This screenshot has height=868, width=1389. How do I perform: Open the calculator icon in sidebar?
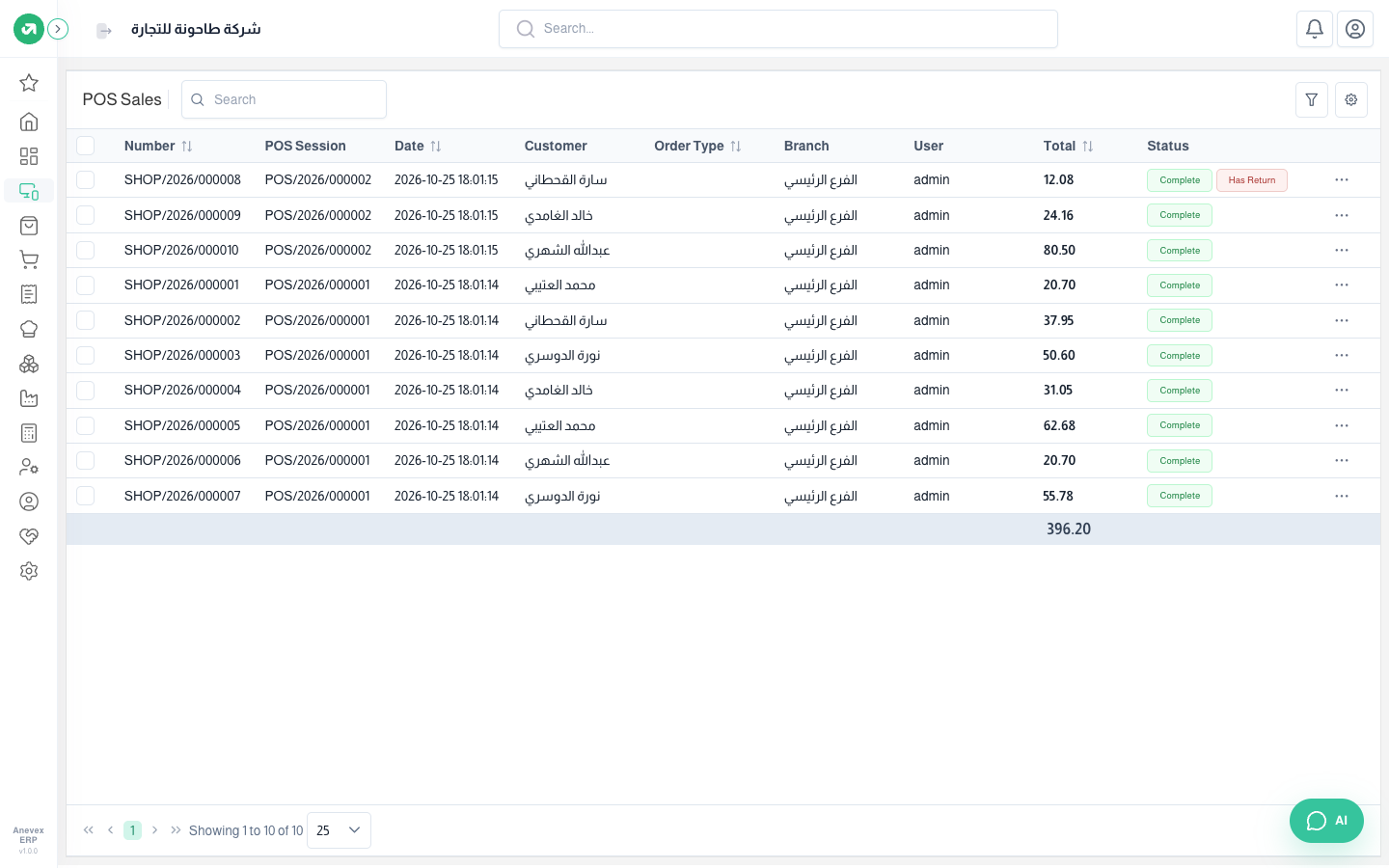(x=29, y=433)
